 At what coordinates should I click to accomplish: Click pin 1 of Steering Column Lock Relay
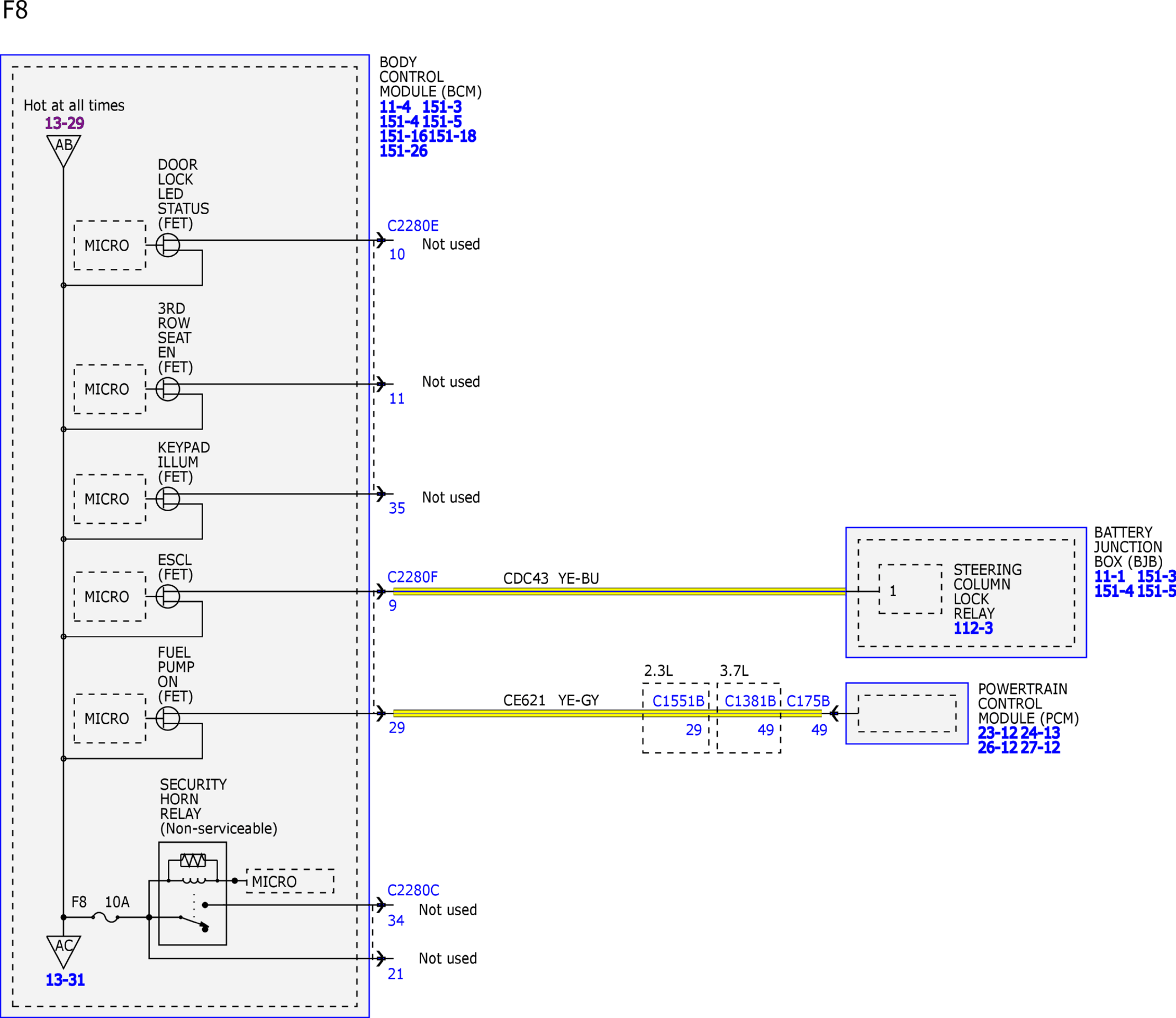tap(893, 591)
